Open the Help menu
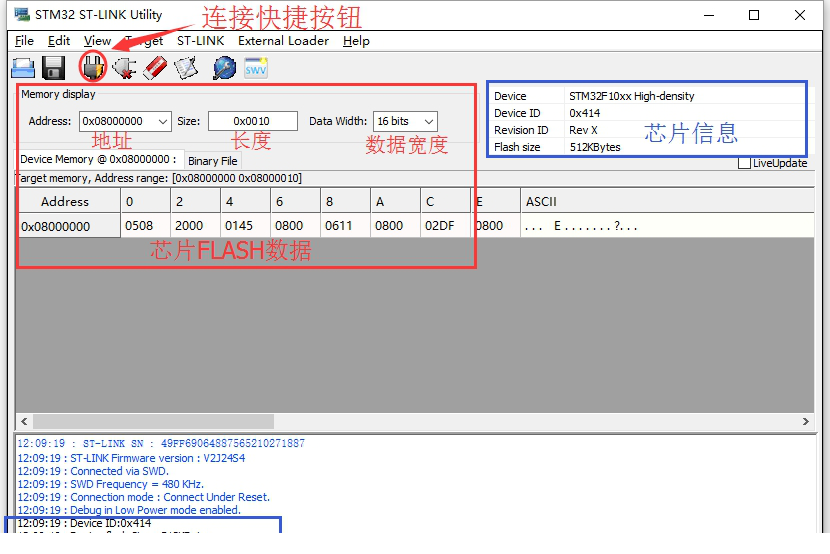 tap(356, 41)
